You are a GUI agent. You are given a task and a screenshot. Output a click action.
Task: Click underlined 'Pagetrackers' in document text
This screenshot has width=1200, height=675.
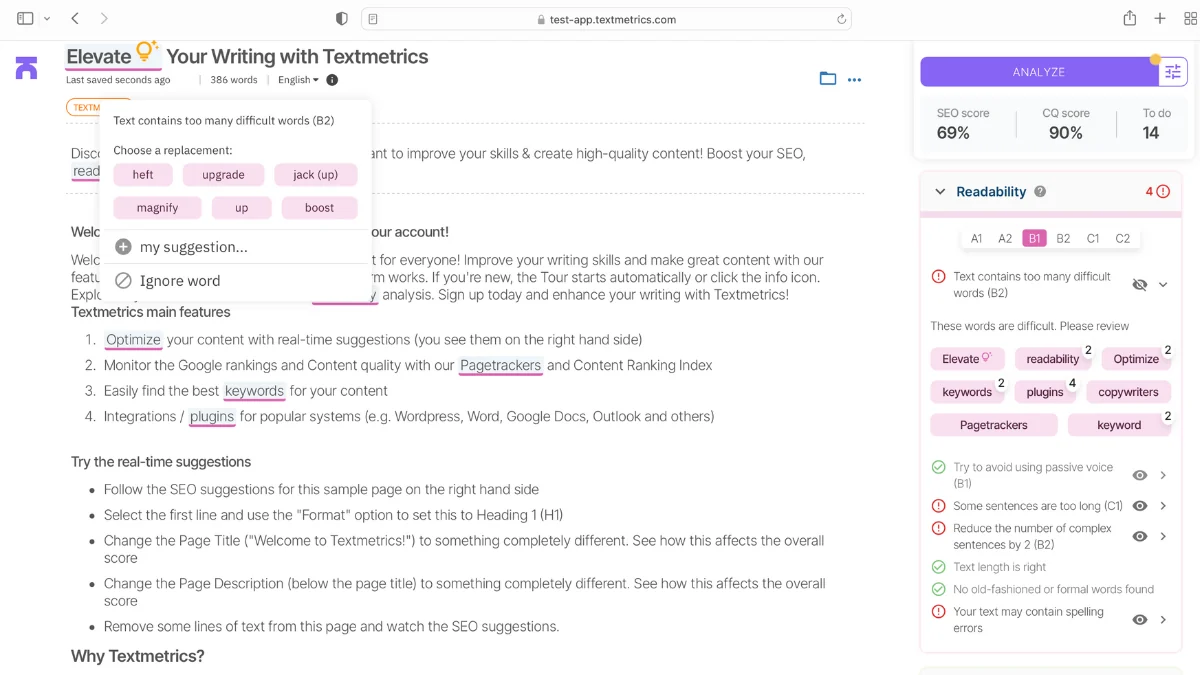pos(501,365)
